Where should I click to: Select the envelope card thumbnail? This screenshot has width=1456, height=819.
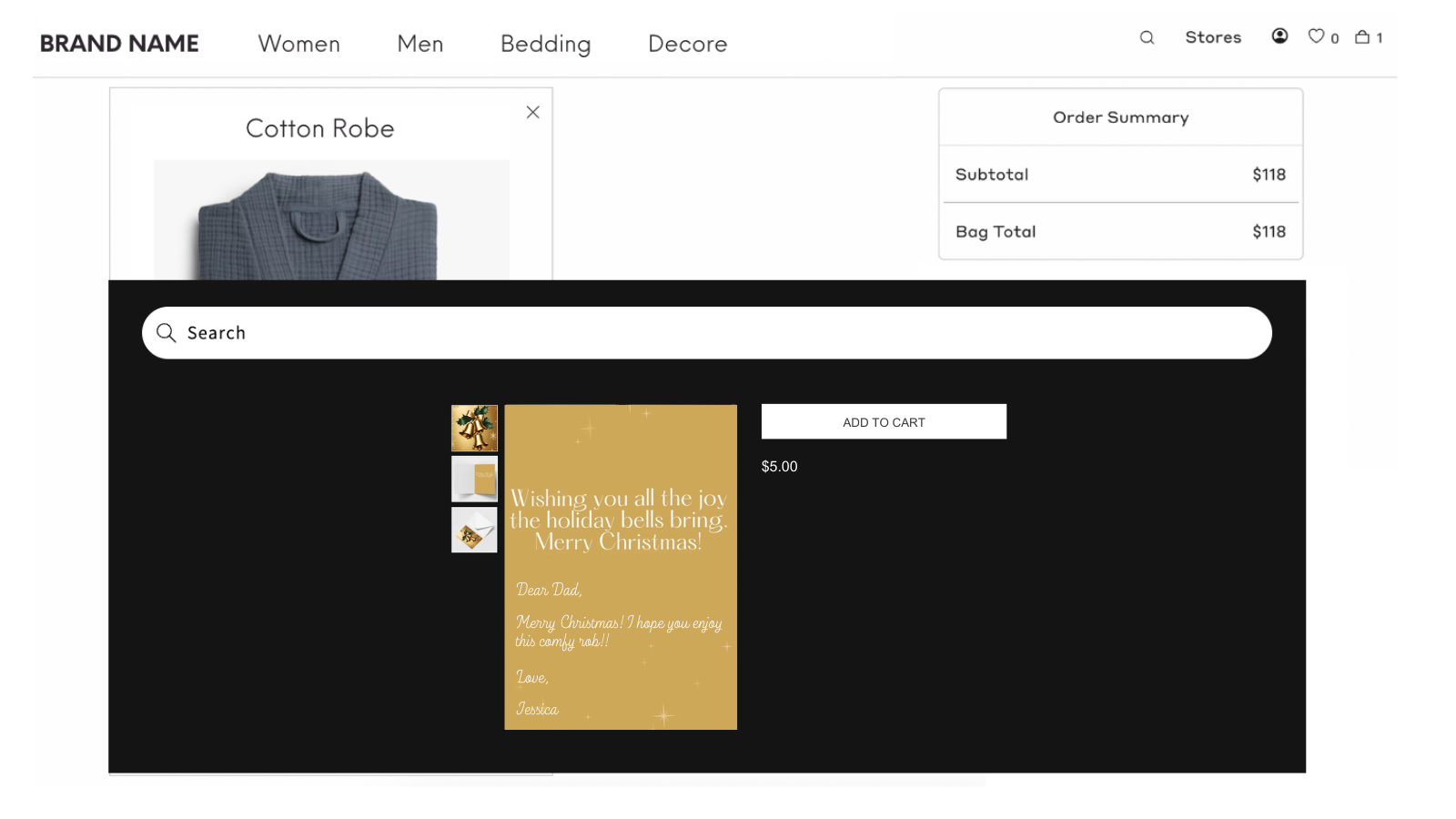tap(474, 530)
